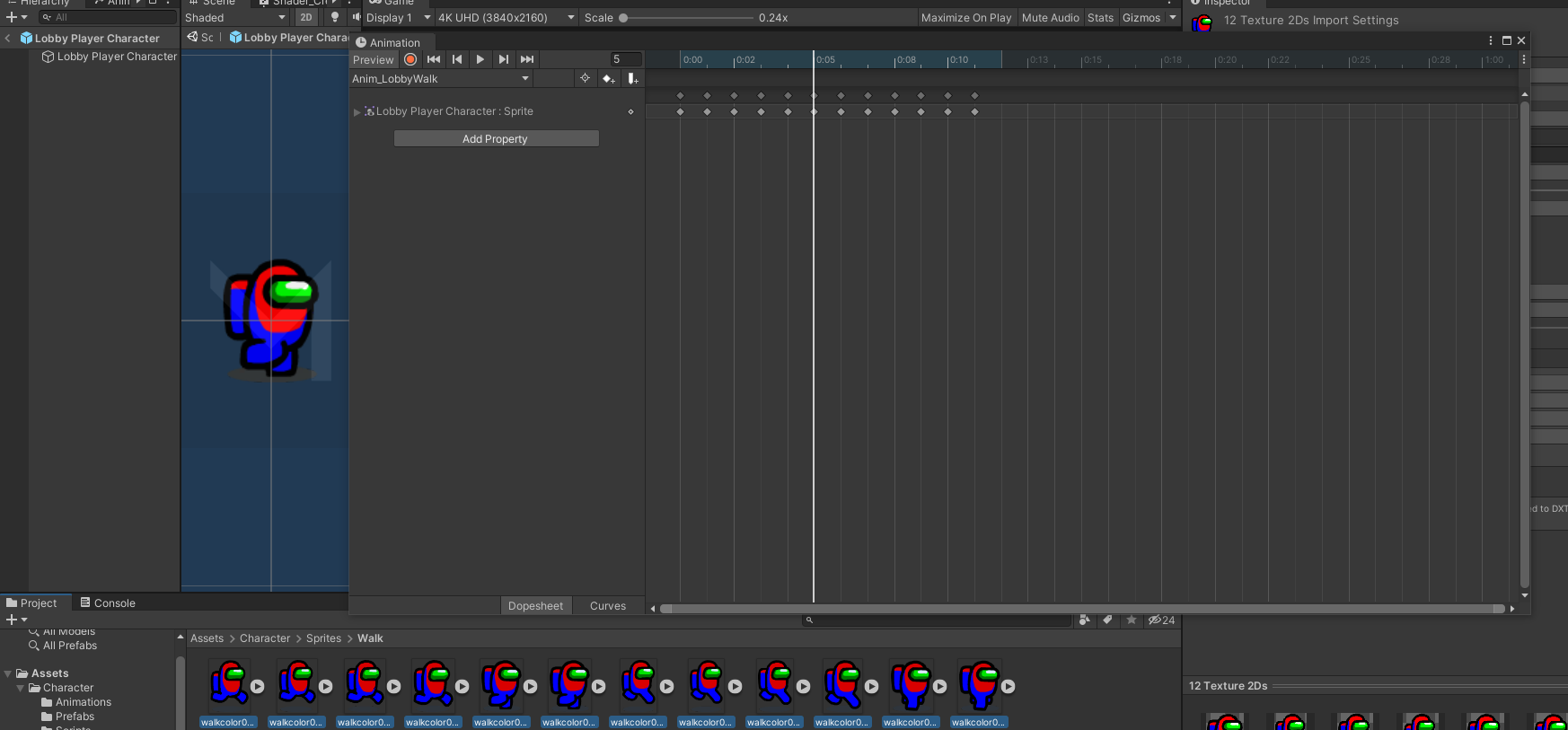
Task: Open timeline settings three-dot menu
Action: pyautogui.click(x=1523, y=59)
